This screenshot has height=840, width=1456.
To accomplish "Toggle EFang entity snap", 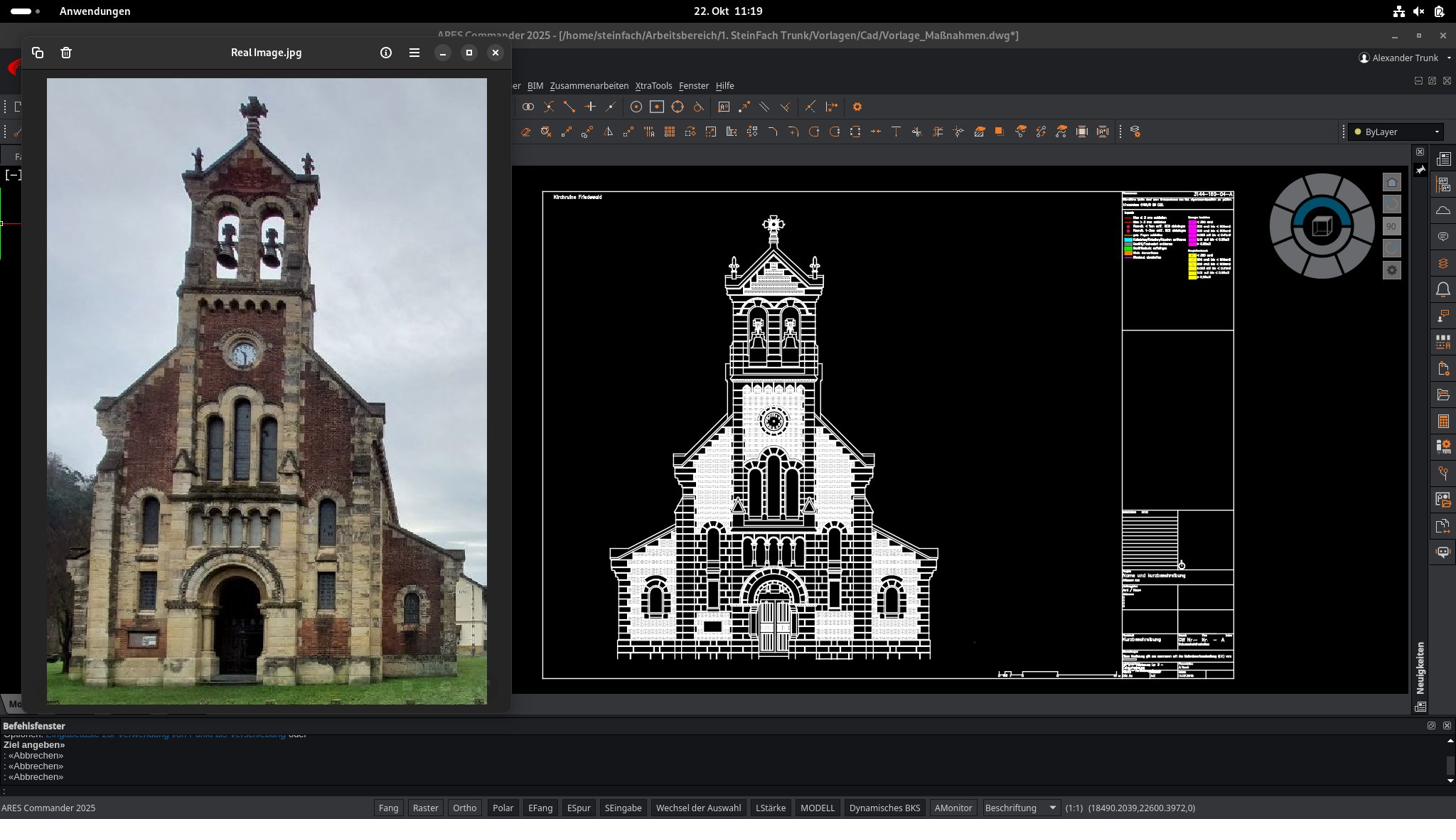I will [540, 808].
